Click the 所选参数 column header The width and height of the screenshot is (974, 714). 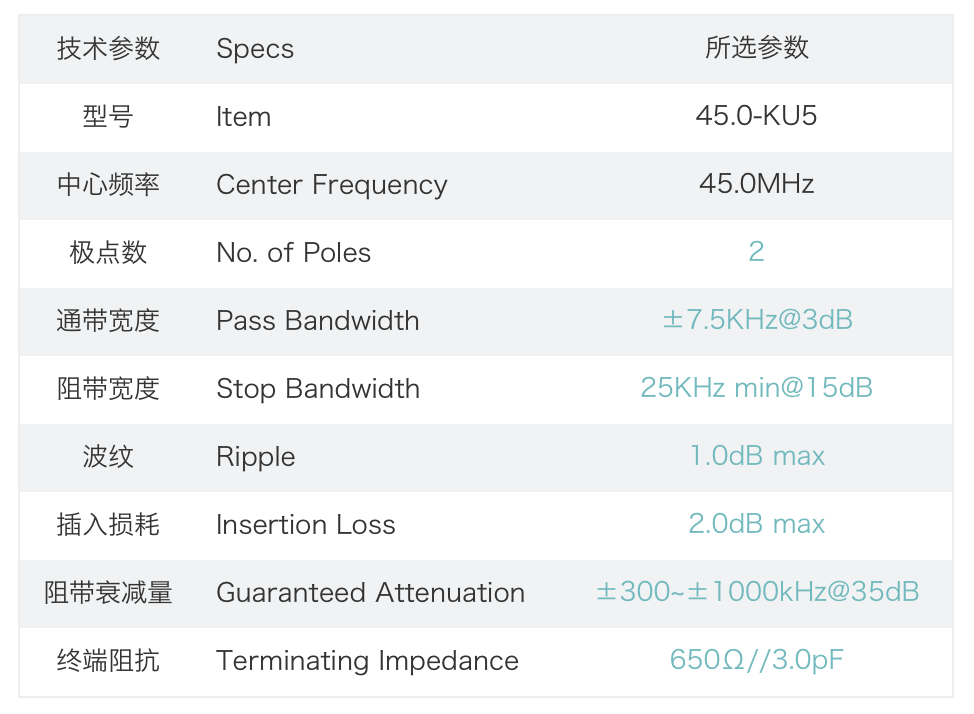756,48
